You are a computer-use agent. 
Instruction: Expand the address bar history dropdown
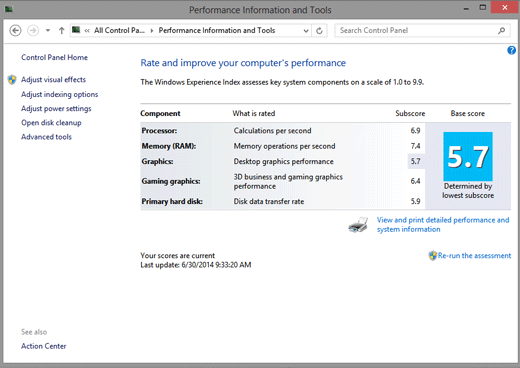click(x=306, y=31)
